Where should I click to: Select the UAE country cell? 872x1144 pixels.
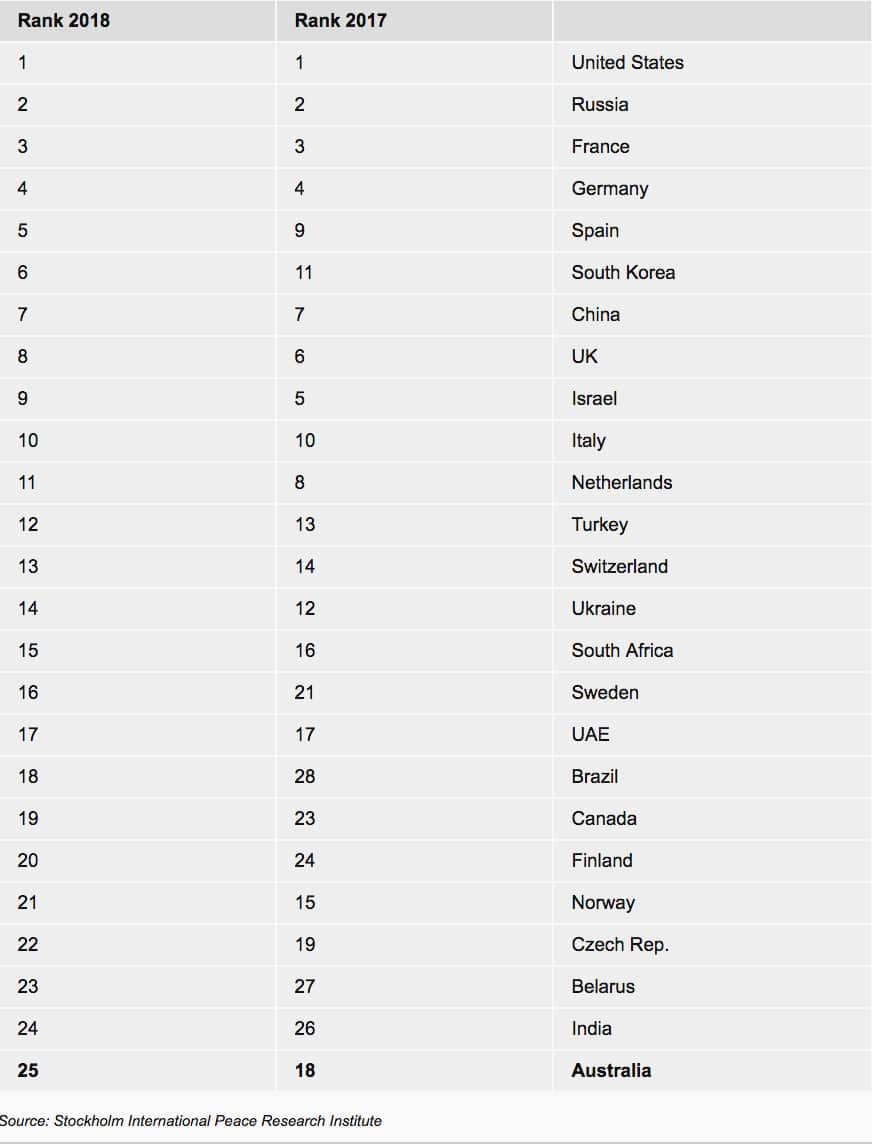point(590,734)
